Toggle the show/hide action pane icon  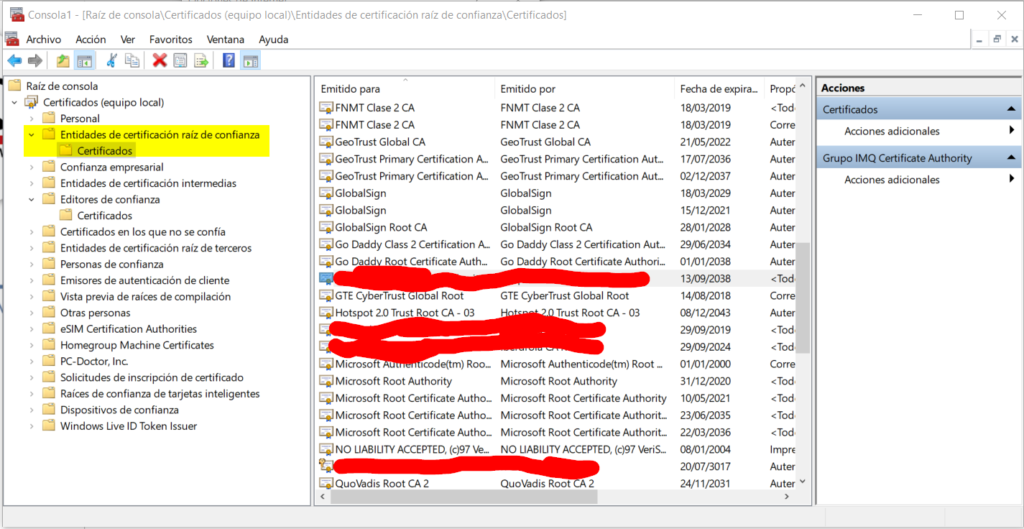pyautogui.click(x=251, y=61)
